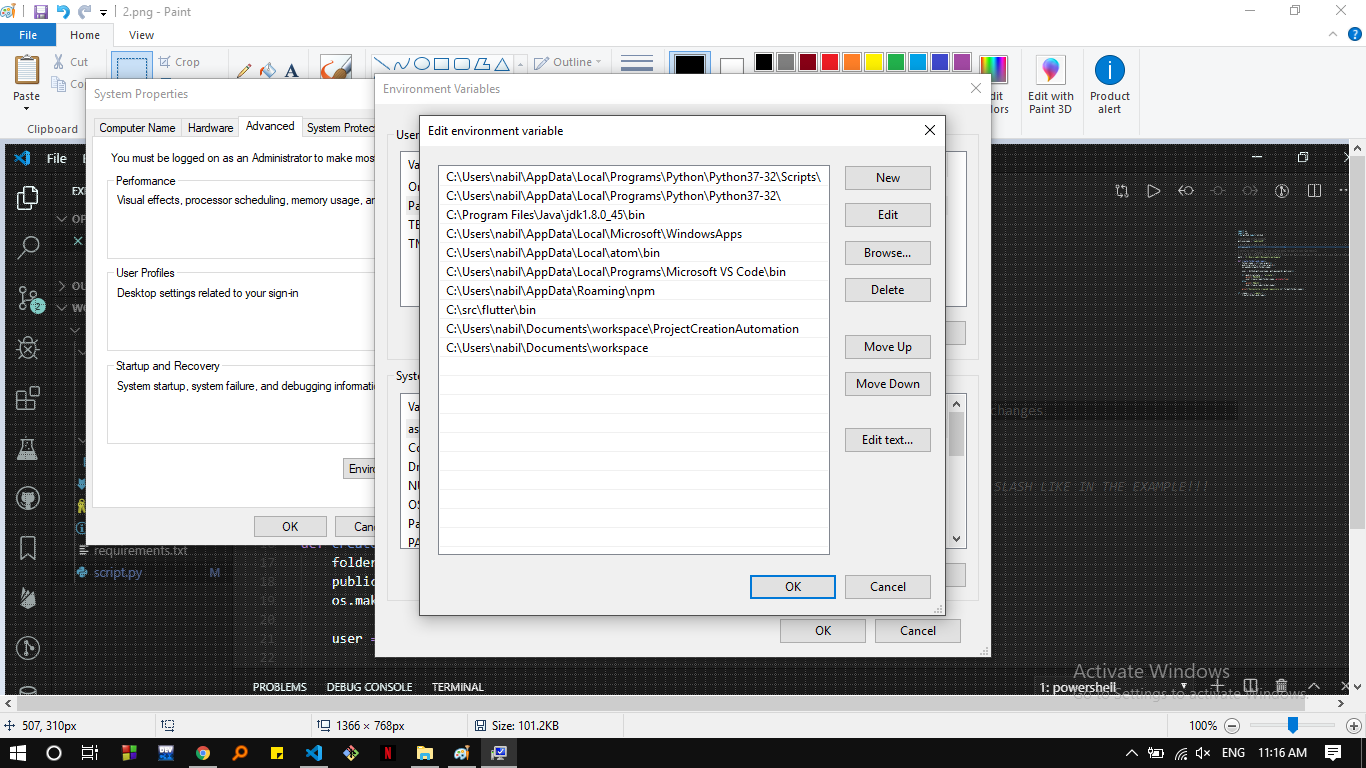This screenshot has width=1366, height=768.
Task: Open the Brushes tool
Action: pyautogui.click(x=335, y=66)
